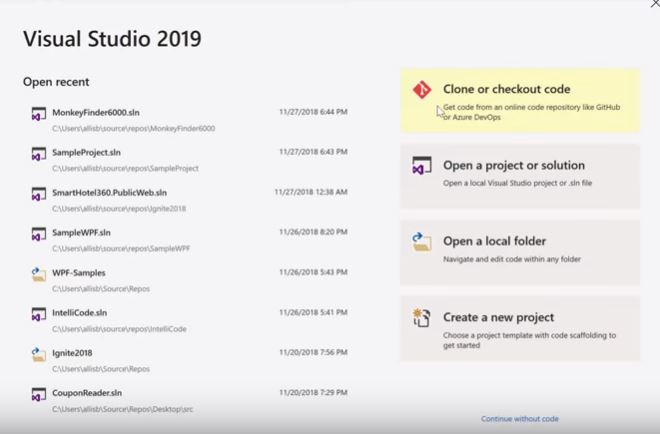660x434 pixels.
Task: Click the SampleWPF.sln solution icon
Action: (39, 234)
